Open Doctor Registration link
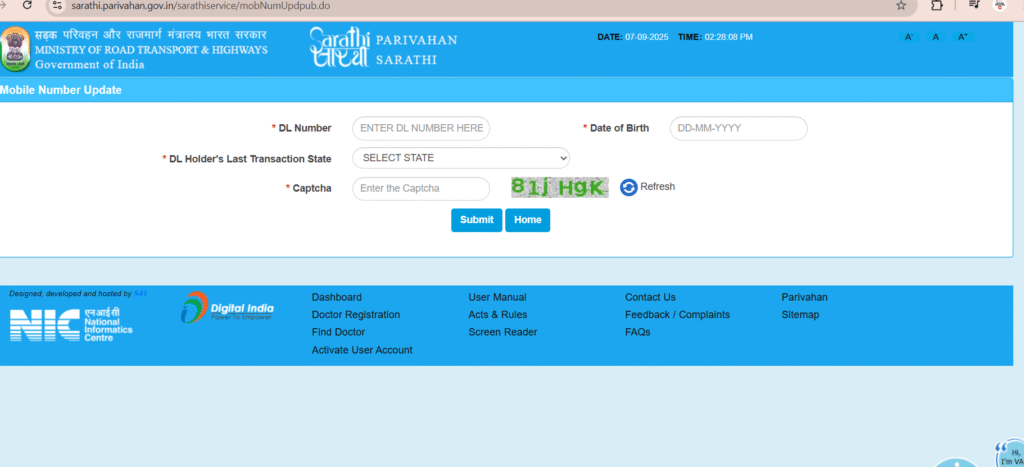The width and height of the screenshot is (1024, 467). (356, 315)
